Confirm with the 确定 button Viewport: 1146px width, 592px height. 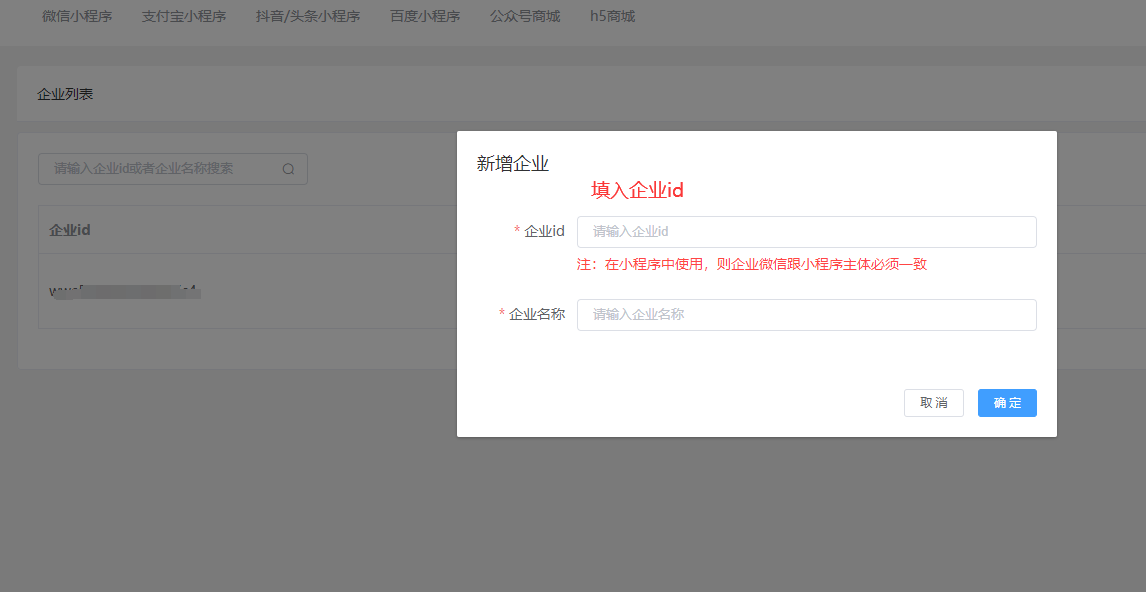tap(1007, 403)
